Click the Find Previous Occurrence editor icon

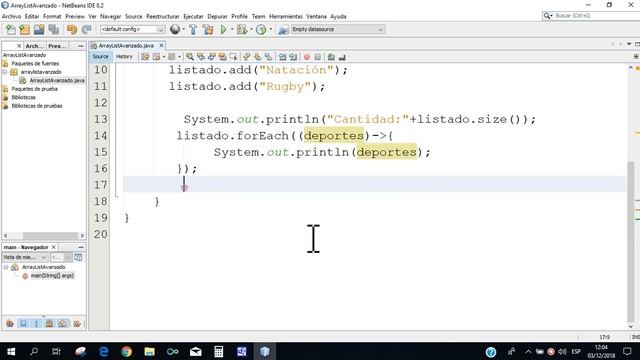[x=201, y=57]
